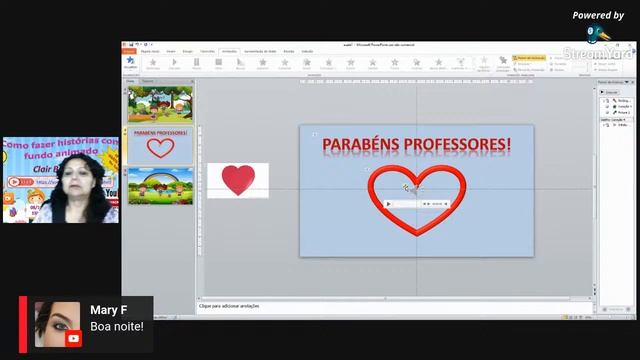This screenshot has height=360, width=640.
Task: Apply the Esmaecer fade animation
Action: pyautogui.click(x=284, y=64)
